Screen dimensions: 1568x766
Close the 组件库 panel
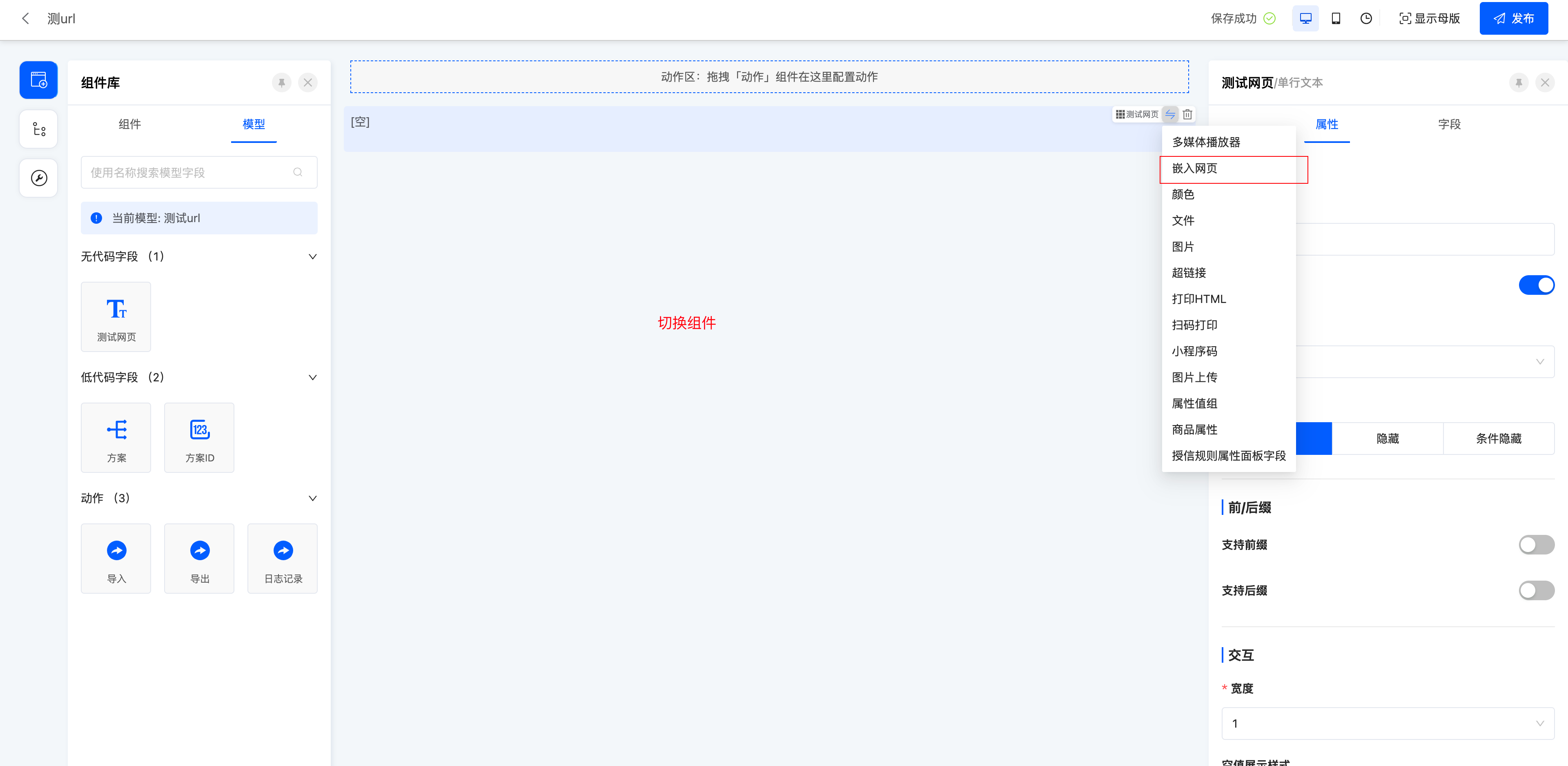pyautogui.click(x=308, y=83)
